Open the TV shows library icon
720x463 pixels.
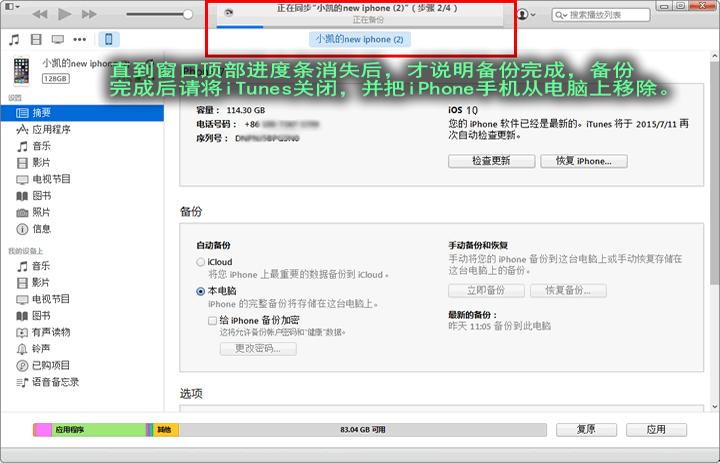(x=58, y=40)
